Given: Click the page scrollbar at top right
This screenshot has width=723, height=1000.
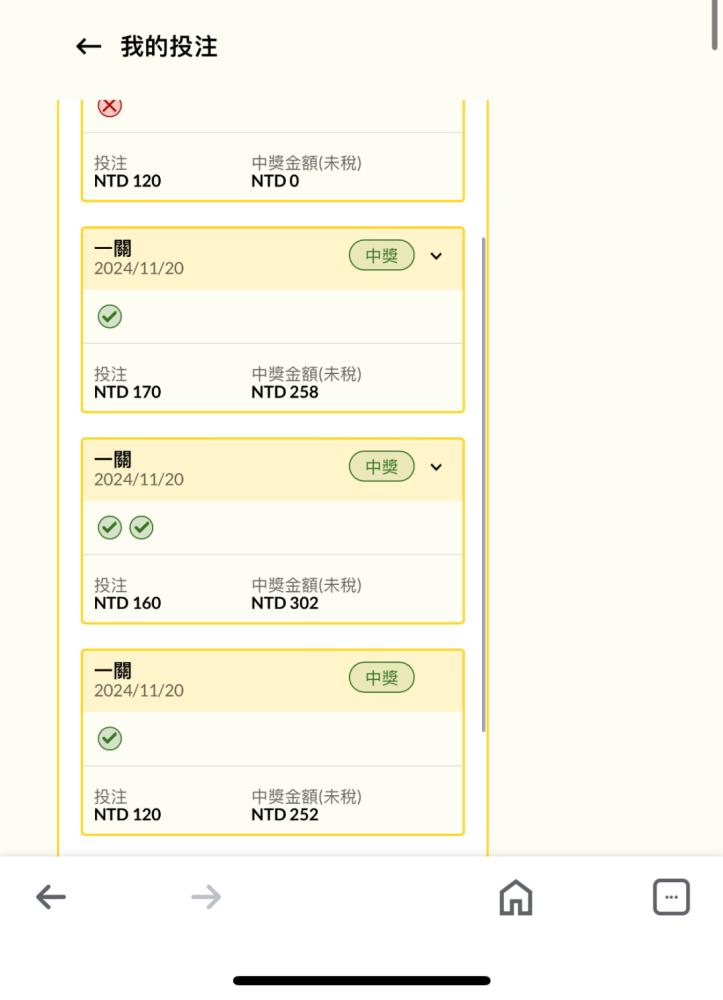Looking at the screenshot, I should pos(715,24).
